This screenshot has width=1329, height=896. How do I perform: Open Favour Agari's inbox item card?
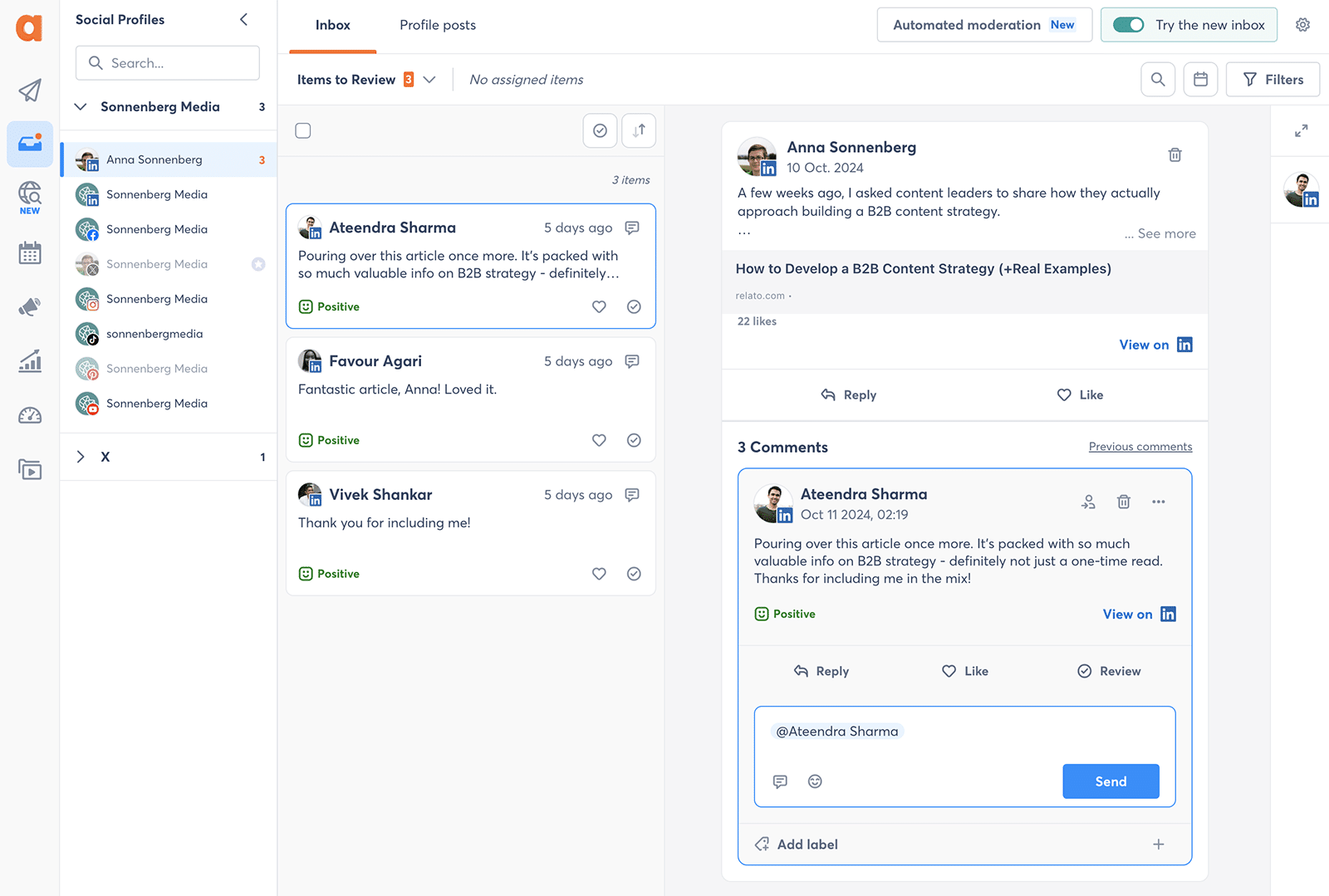pyautogui.click(x=471, y=399)
